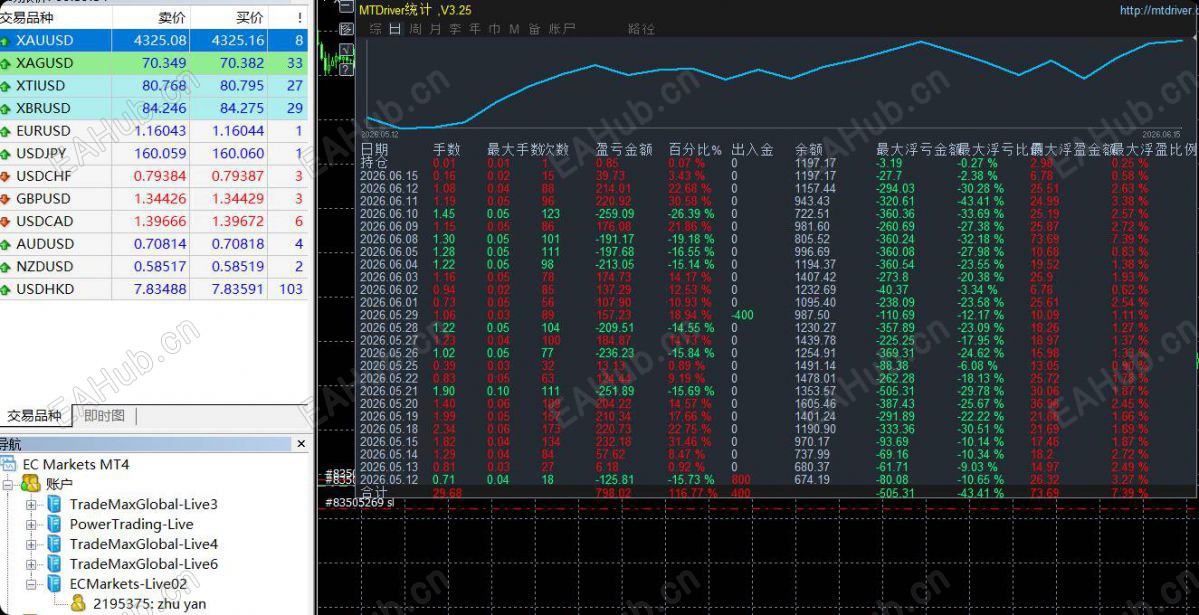Click the server icon for PowerTrading-Live
This screenshot has width=1199, height=615.
(x=54, y=524)
